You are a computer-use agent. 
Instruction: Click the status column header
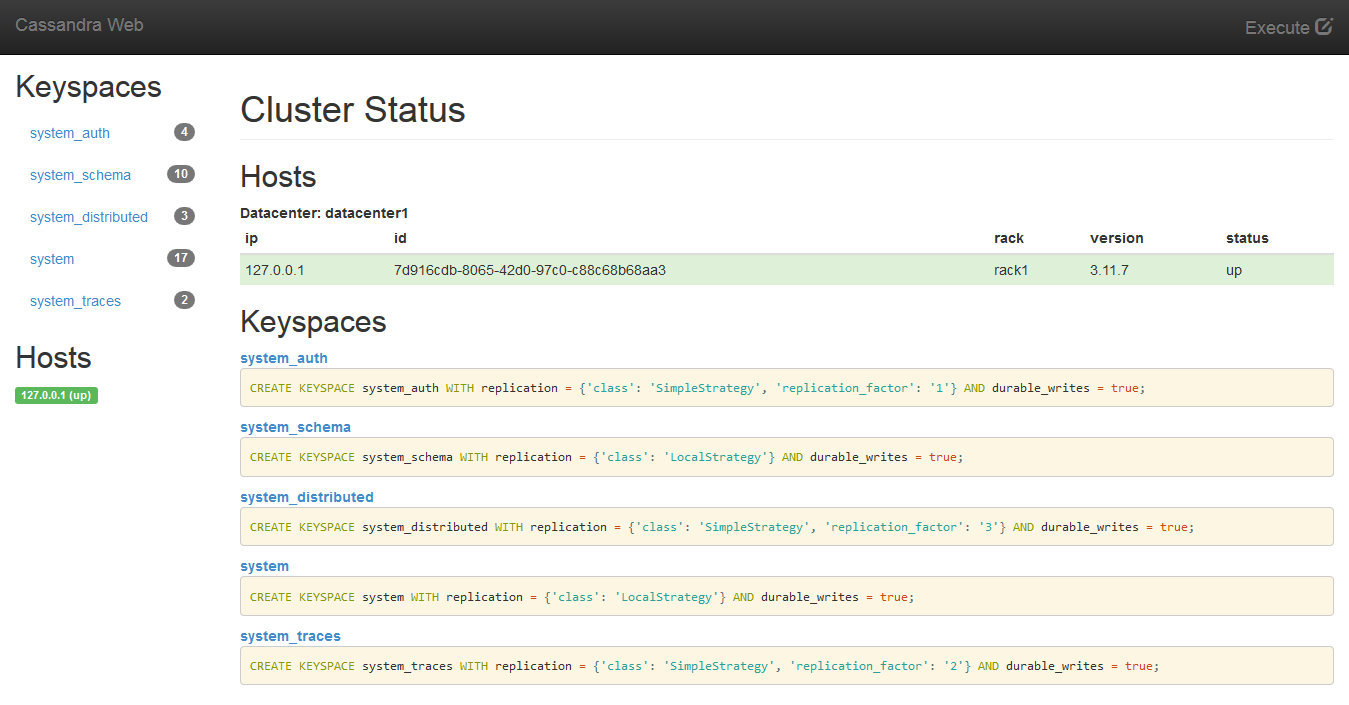pos(1247,238)
